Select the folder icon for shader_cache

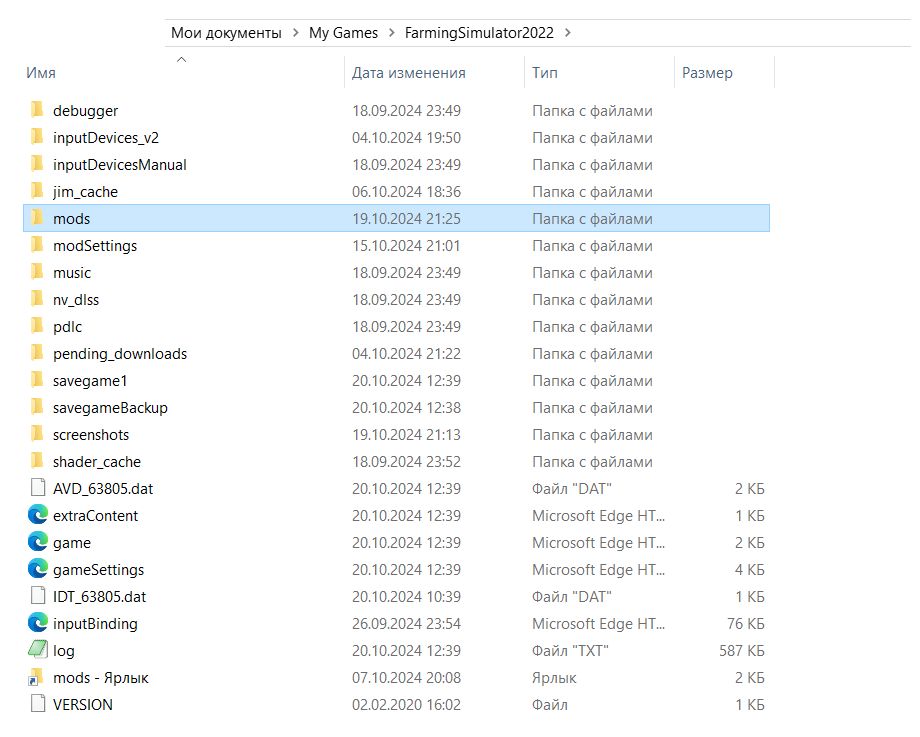(38, 462)
